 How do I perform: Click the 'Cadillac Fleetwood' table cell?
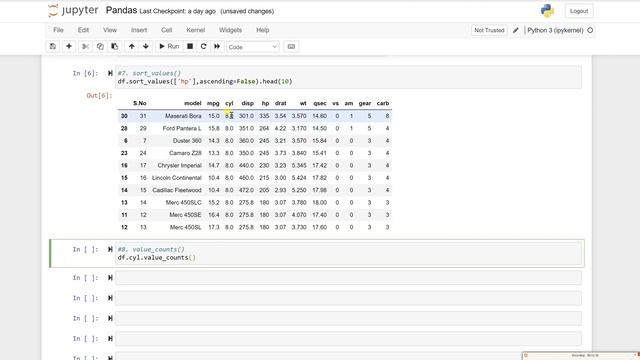(x=177, y=190)
